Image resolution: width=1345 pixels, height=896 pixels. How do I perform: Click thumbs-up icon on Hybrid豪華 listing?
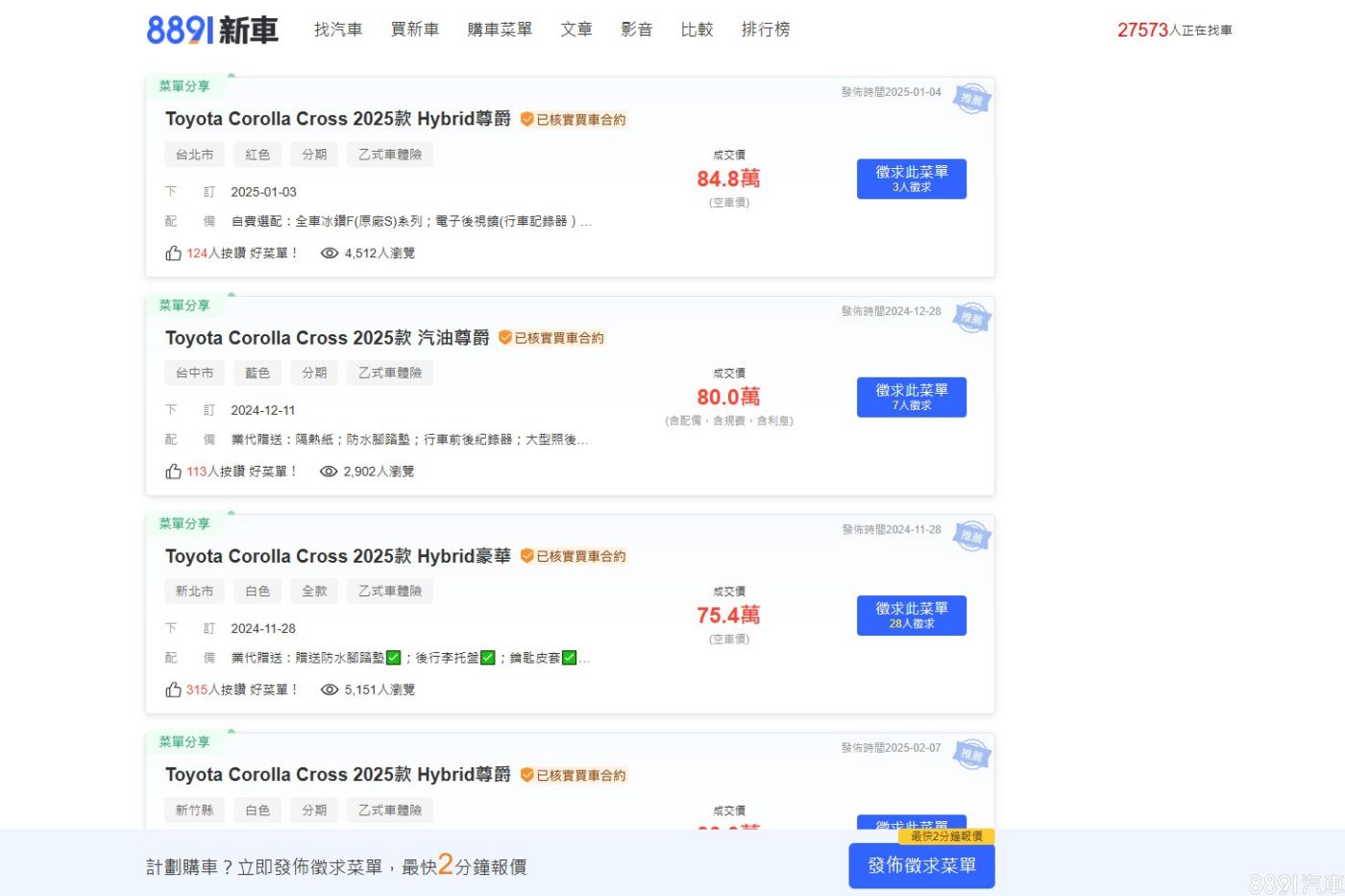(x=173, y=690)
